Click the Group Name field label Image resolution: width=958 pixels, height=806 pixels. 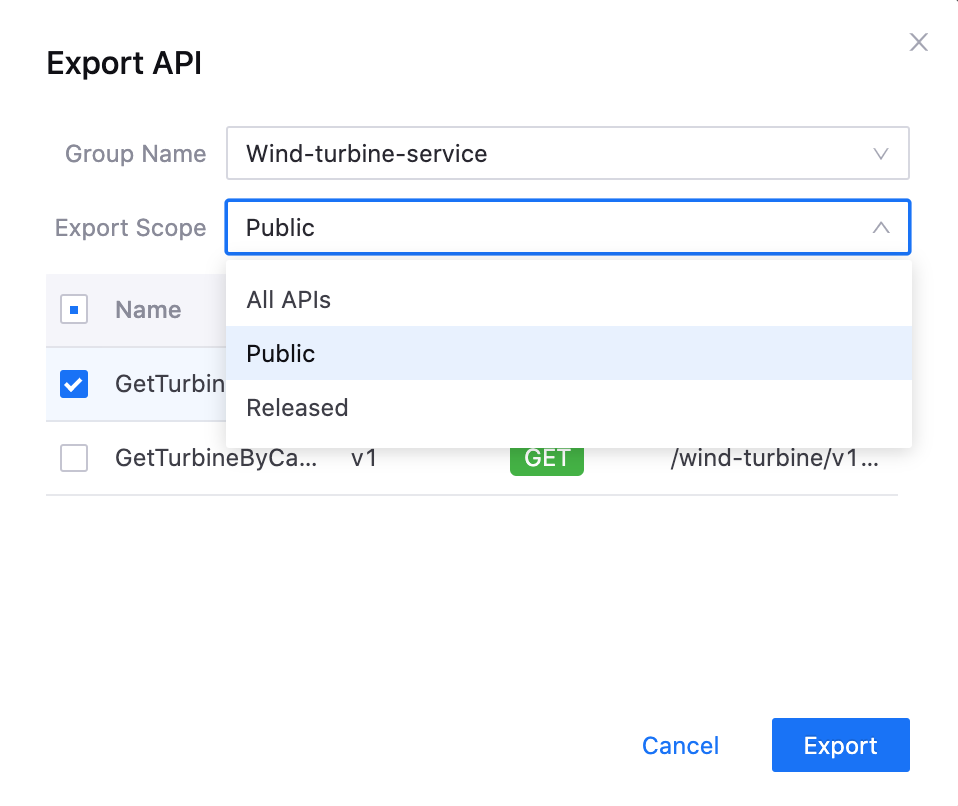tap(135, 154)
